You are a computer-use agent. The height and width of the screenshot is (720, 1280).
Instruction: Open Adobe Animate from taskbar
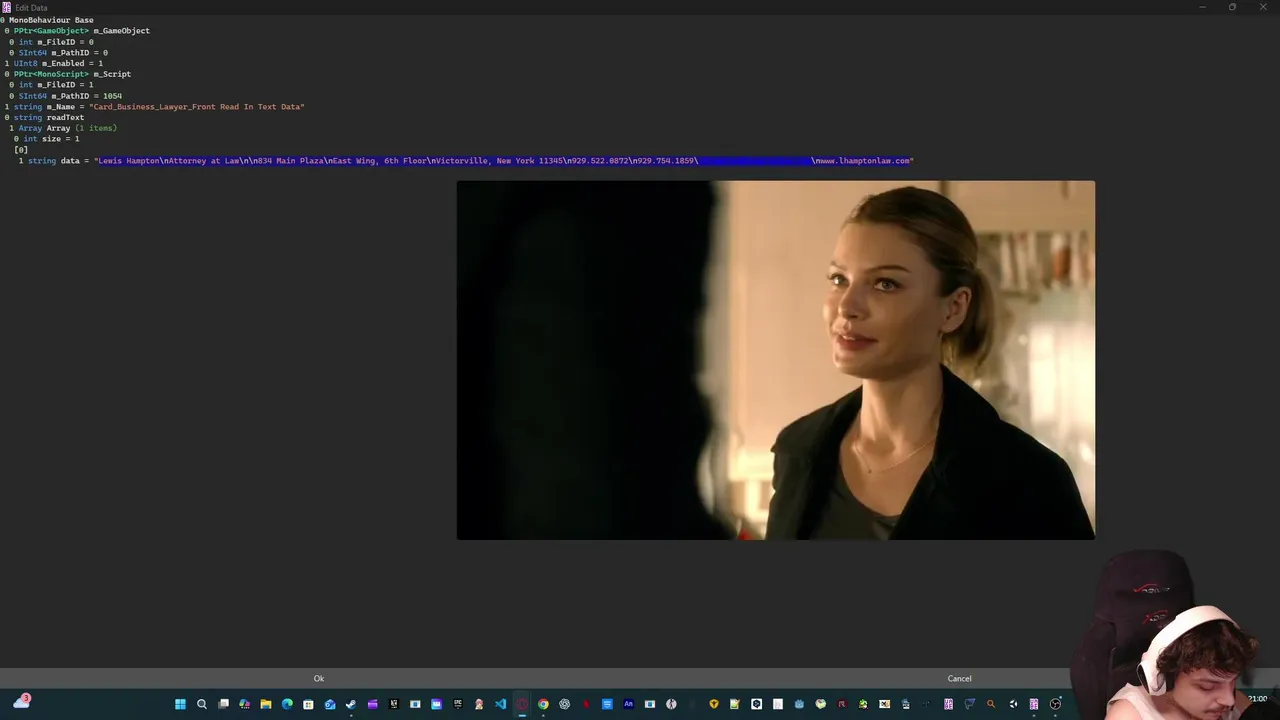(628, 704)
